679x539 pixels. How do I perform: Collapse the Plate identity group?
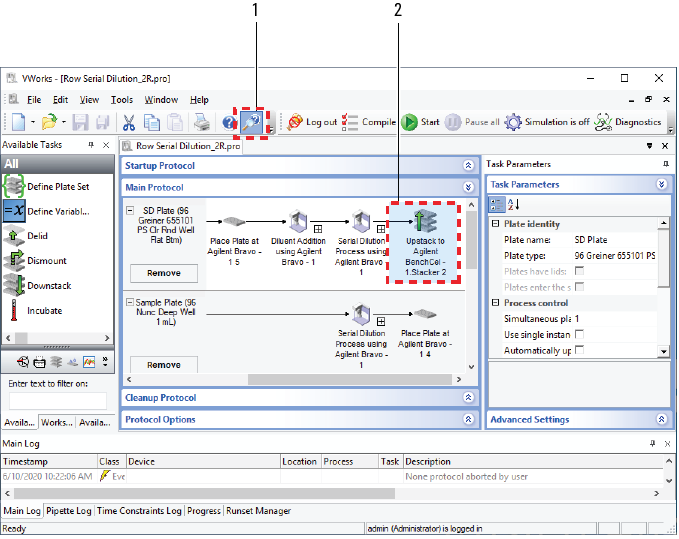pos(495,224)
